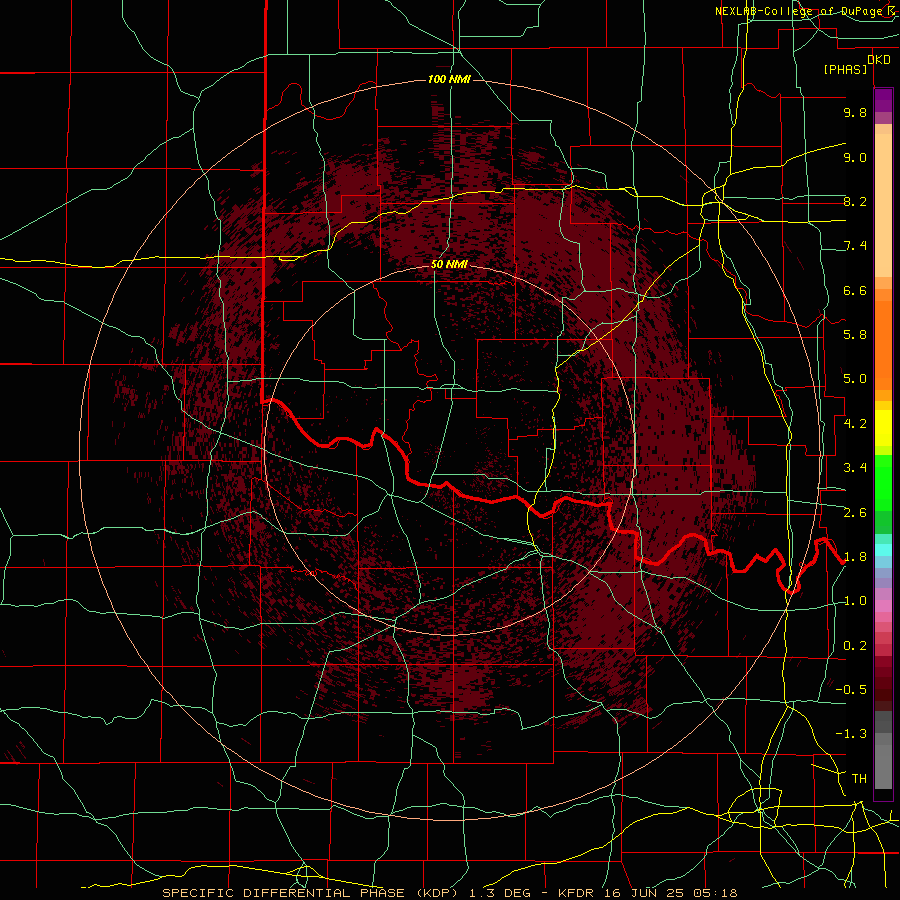Image resolution: width=900 pixels, height=900 pixels.
Task: Click the DKD legend header text
Action: [x=879, y=60]
